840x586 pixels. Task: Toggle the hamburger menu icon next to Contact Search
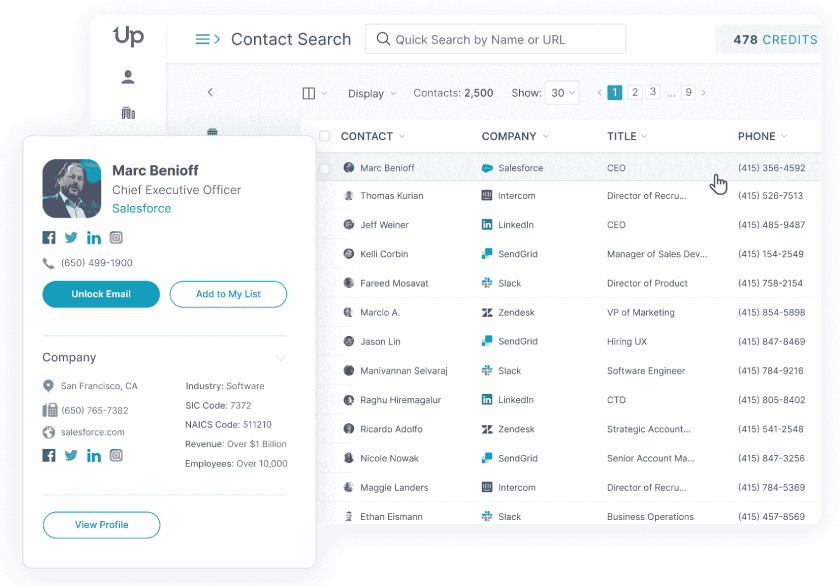pyautogui.click(x=207, y=39)
